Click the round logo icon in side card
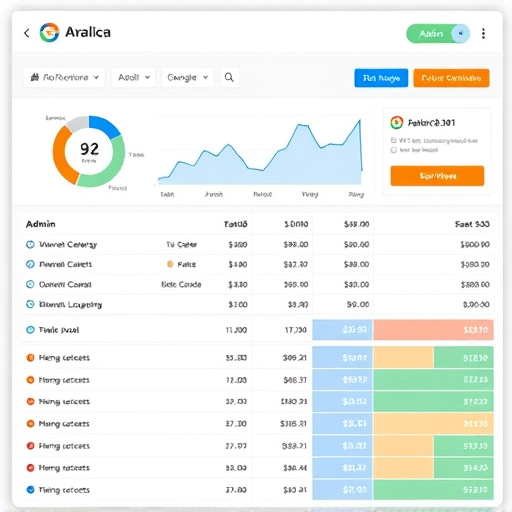The width and height of the screenshot is (512, 512). [397, 123]
